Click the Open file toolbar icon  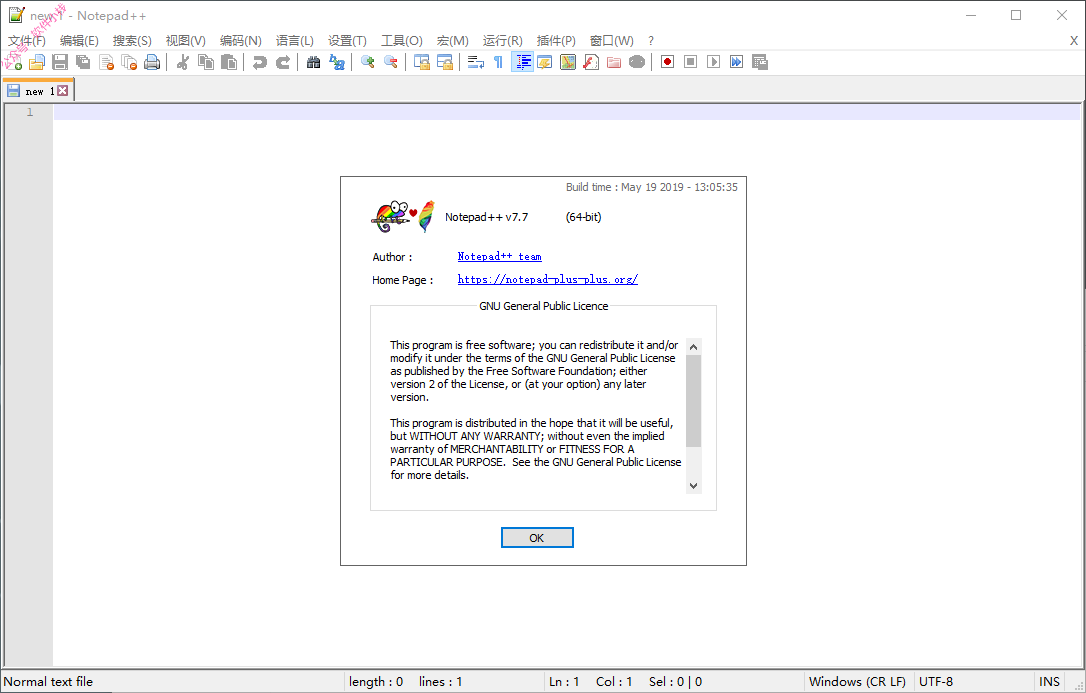coord(37,62)
